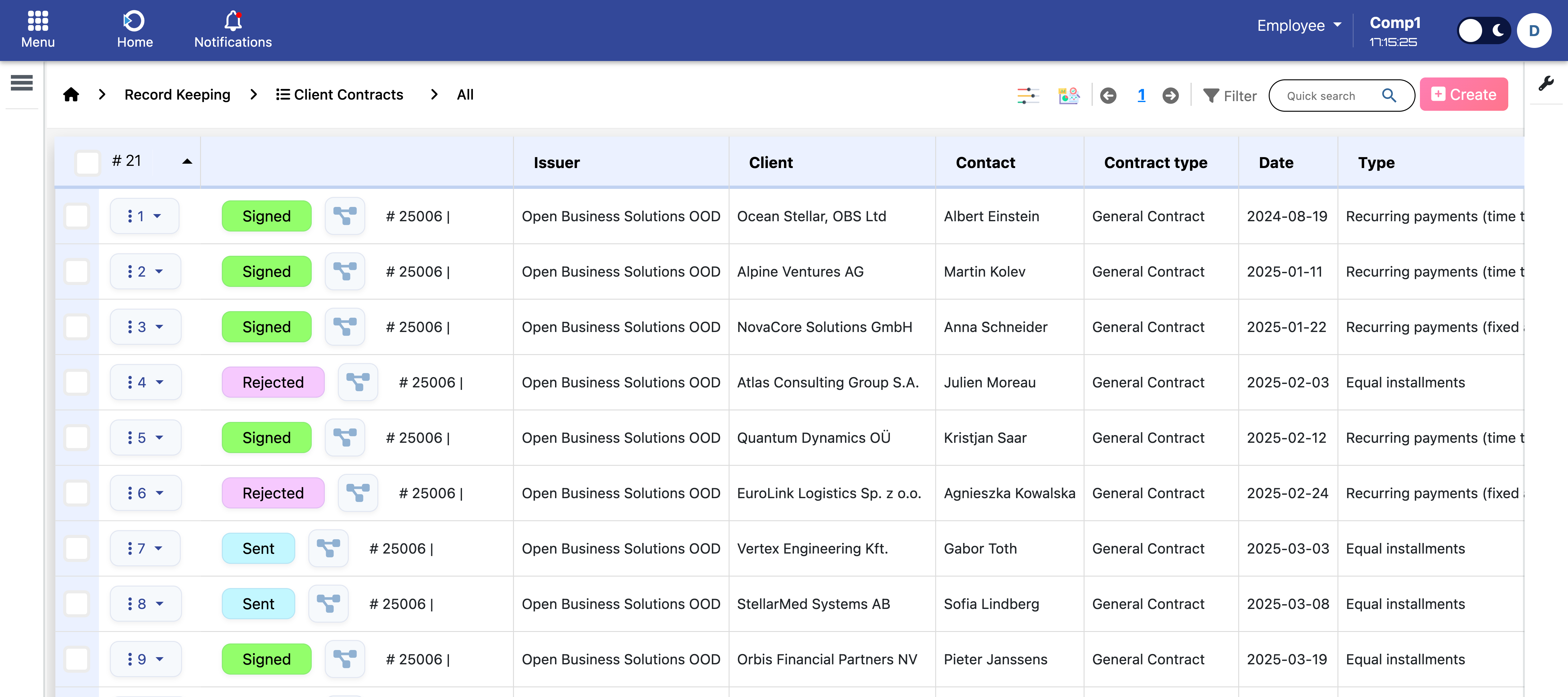Open workflow icon for Orbis Financial row
Image resolution: width=1568 pixels, height=697 pixels.
pos(345,659)
